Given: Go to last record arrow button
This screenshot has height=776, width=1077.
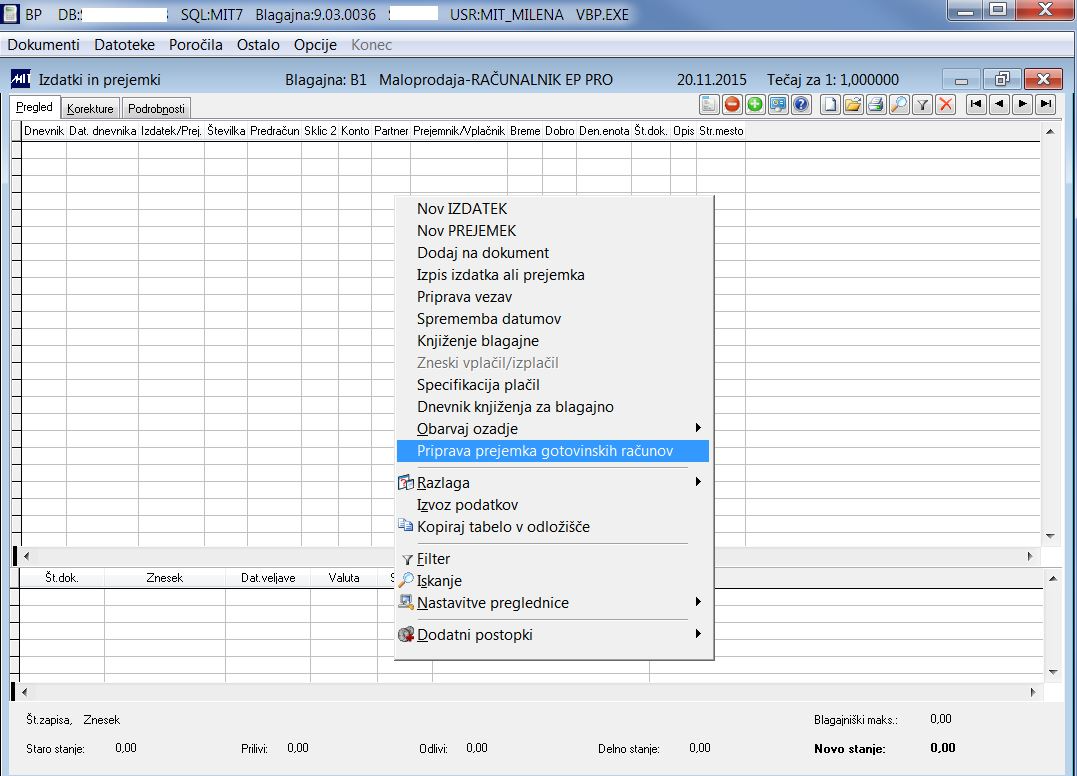Looking at the screenshot, I should coord(1046,104).
